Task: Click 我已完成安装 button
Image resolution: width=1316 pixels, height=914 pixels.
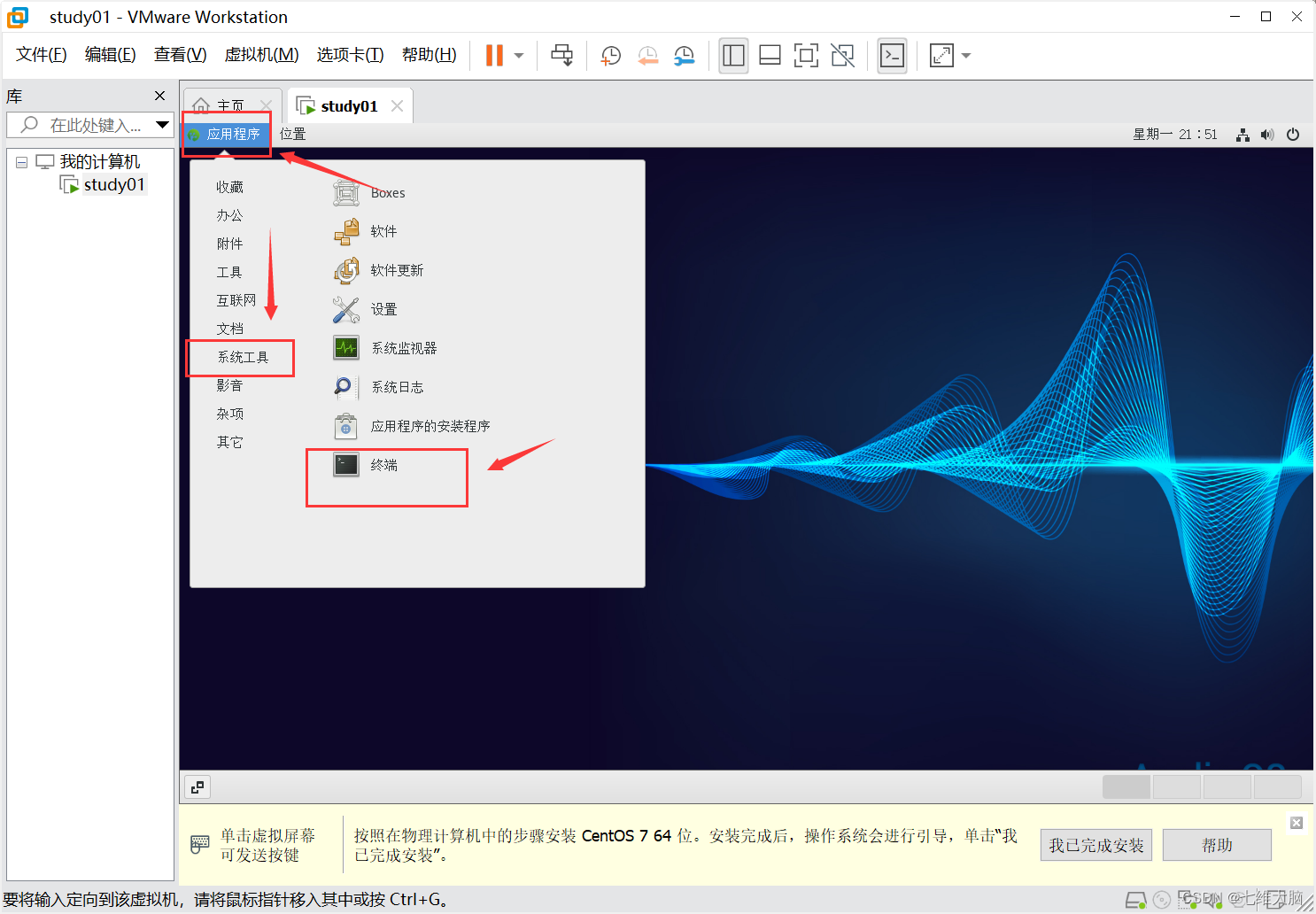Action: coord(1096,845)
